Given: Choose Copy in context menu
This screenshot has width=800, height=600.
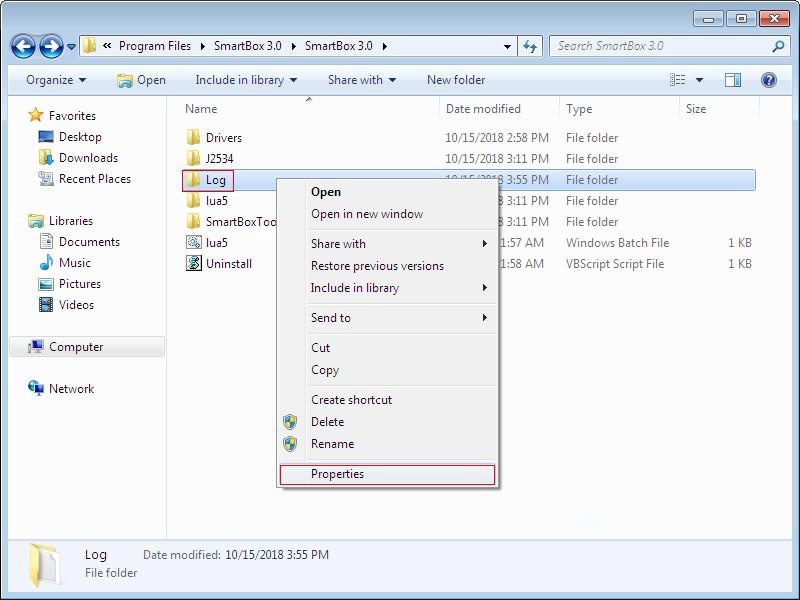Looking at the screenshot, I should click(388, 370).
